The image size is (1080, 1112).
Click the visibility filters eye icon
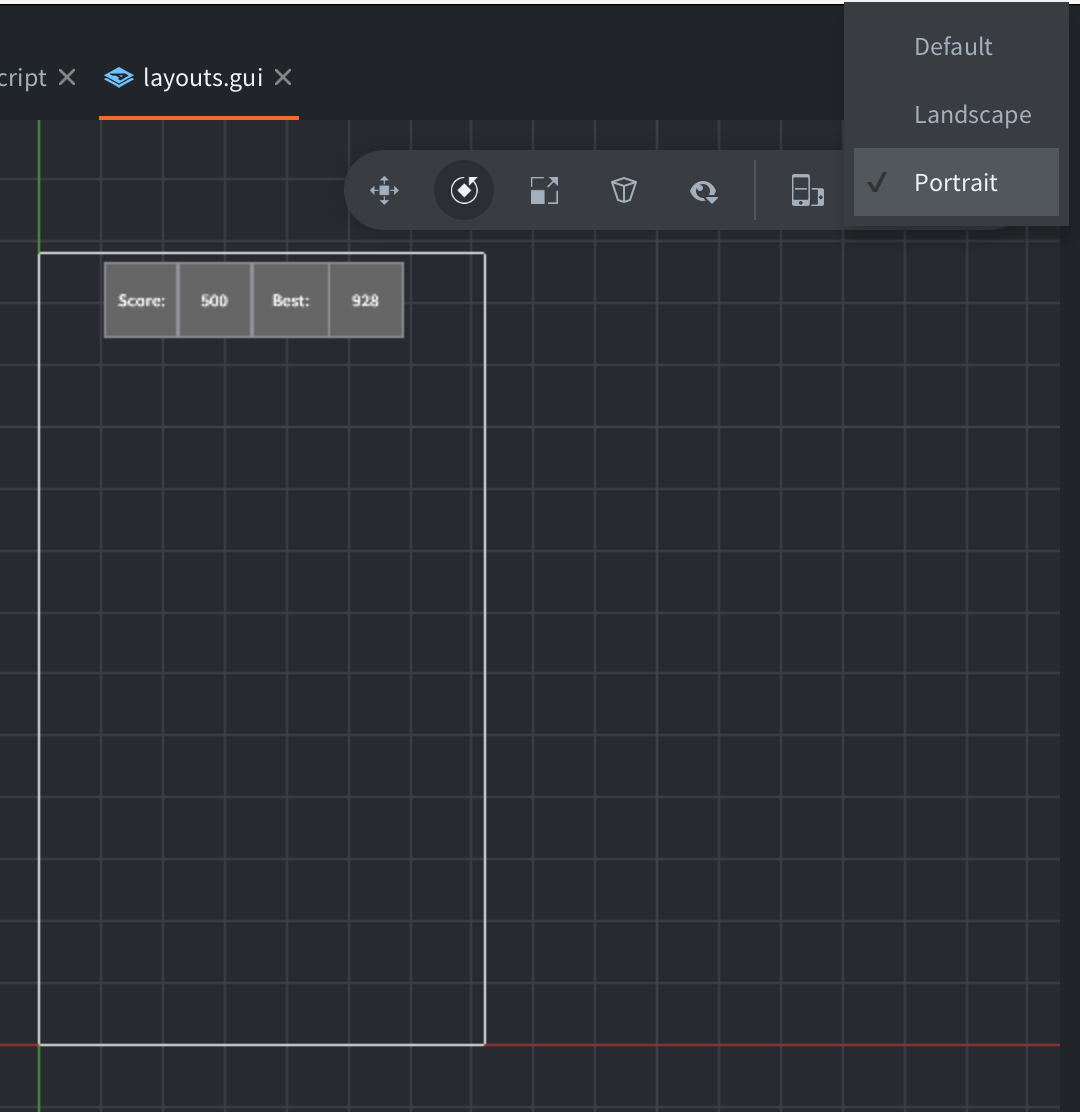coord(703,191)
